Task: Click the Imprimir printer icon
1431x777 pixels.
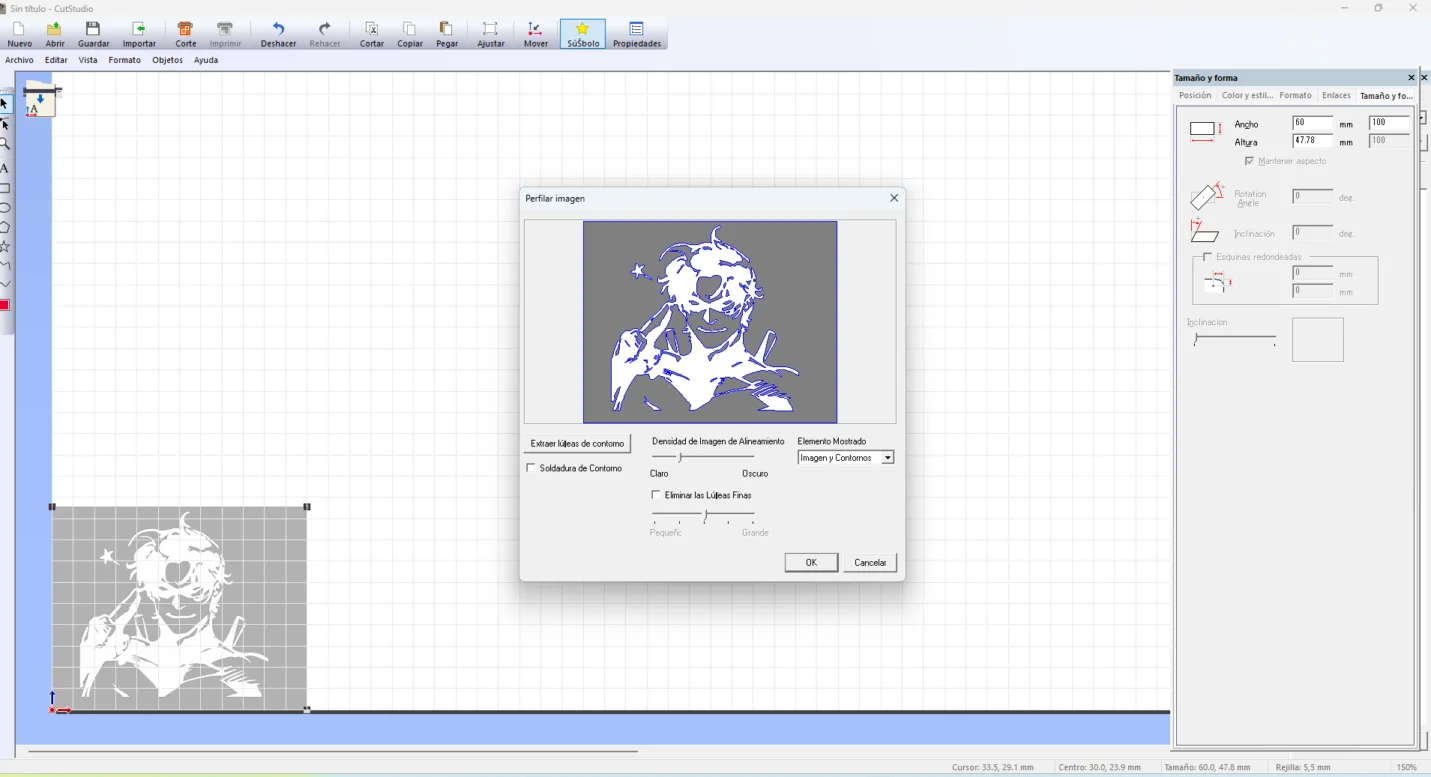Action: point(225,34)
